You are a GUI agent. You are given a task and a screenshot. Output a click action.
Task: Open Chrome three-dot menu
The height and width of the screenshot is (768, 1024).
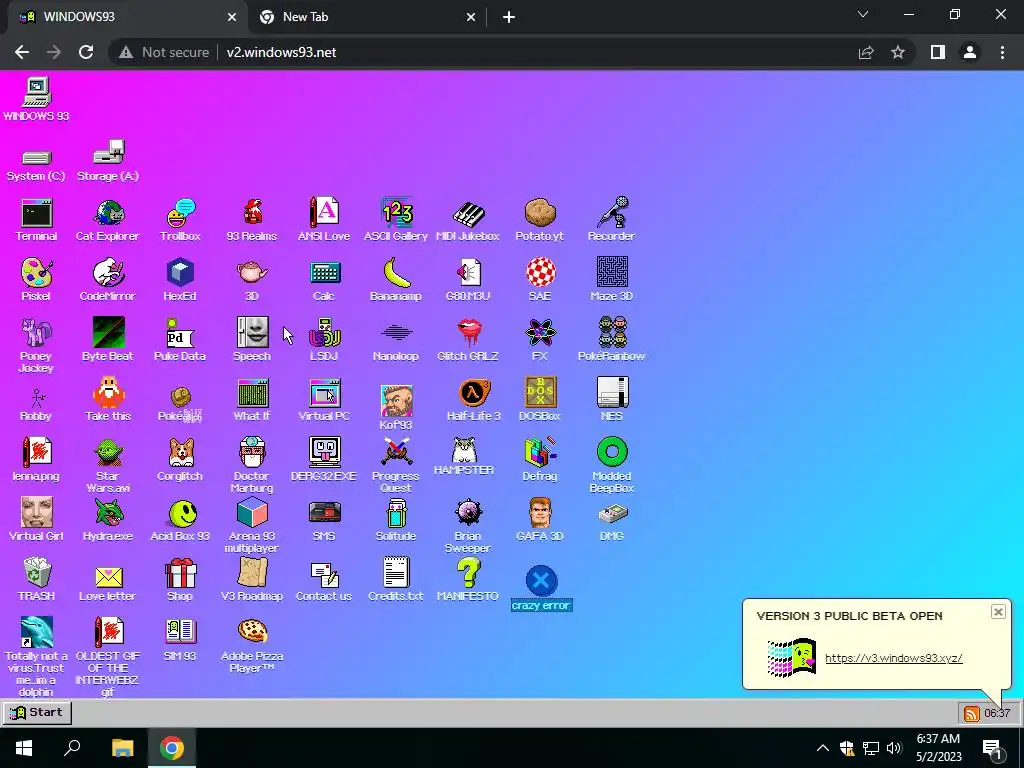click(1002, 52)
